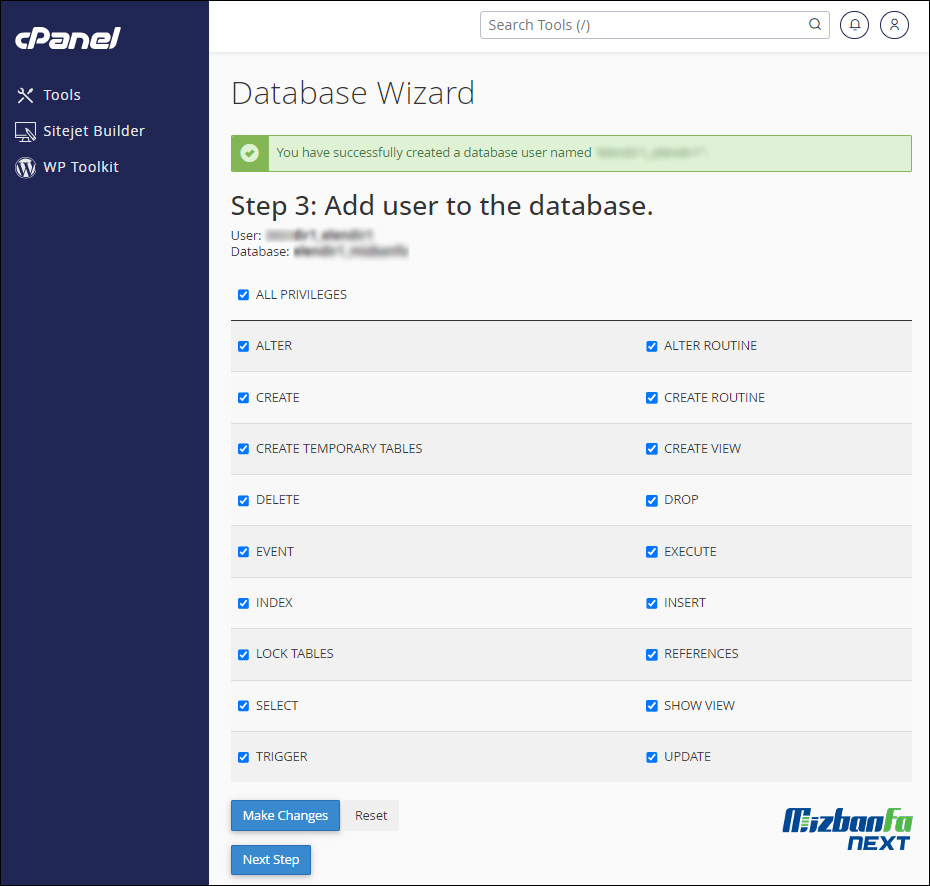930x886 pixels.
Task: Click the search magnifier icon
Action: (x=815, y=24)
